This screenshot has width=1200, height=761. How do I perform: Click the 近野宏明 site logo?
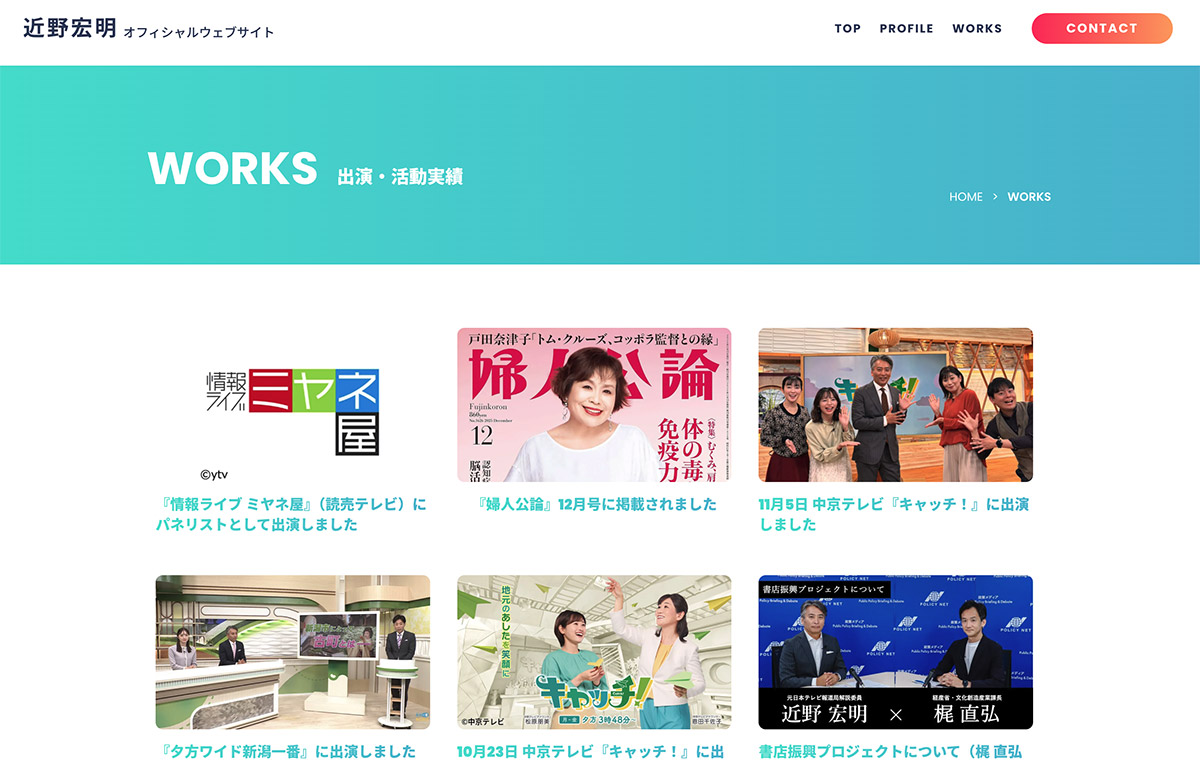(70, 29)
